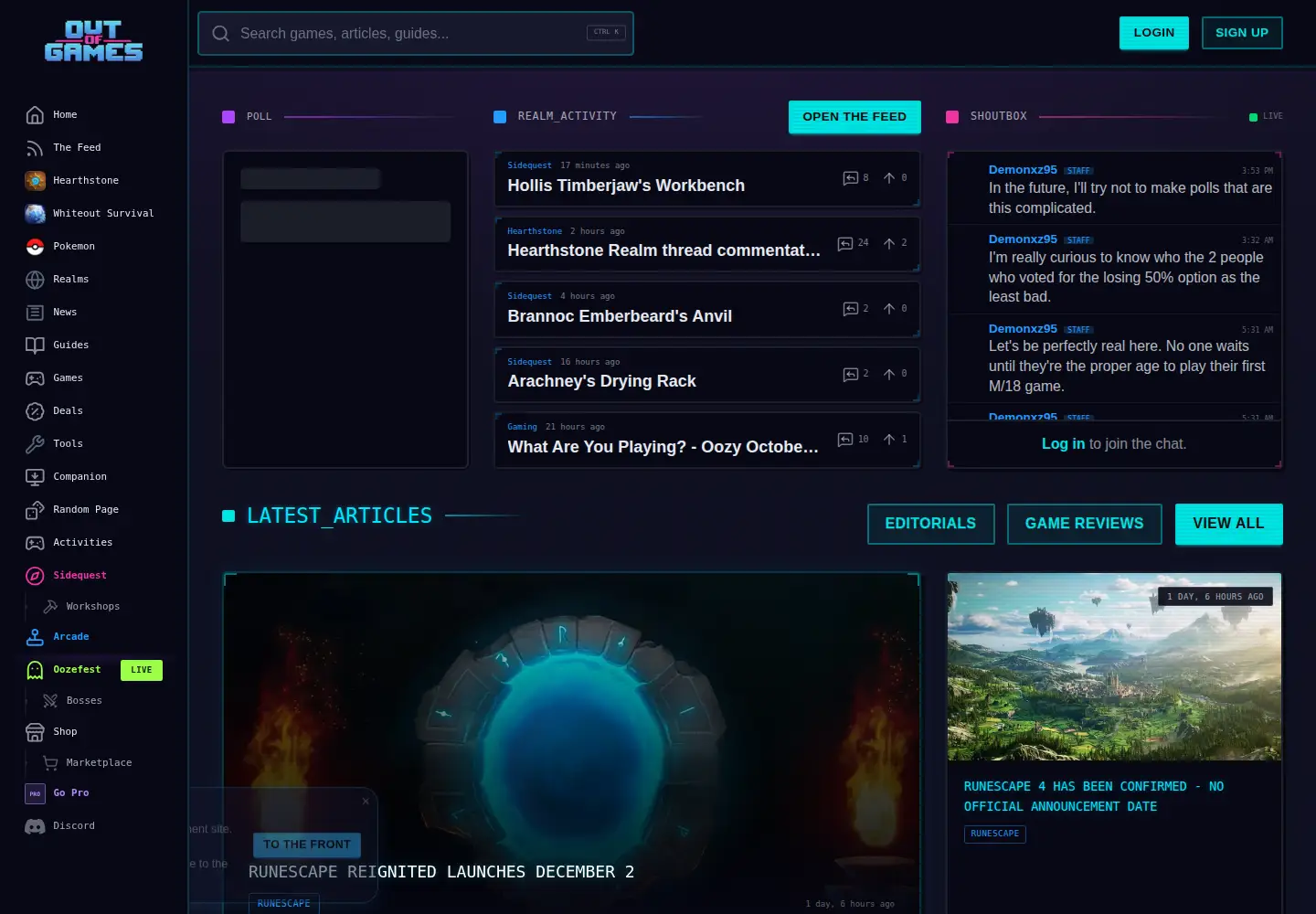Open Arachney's Drying Rack thread
The width and height of the screenshot is (1316, 914).
601,381
